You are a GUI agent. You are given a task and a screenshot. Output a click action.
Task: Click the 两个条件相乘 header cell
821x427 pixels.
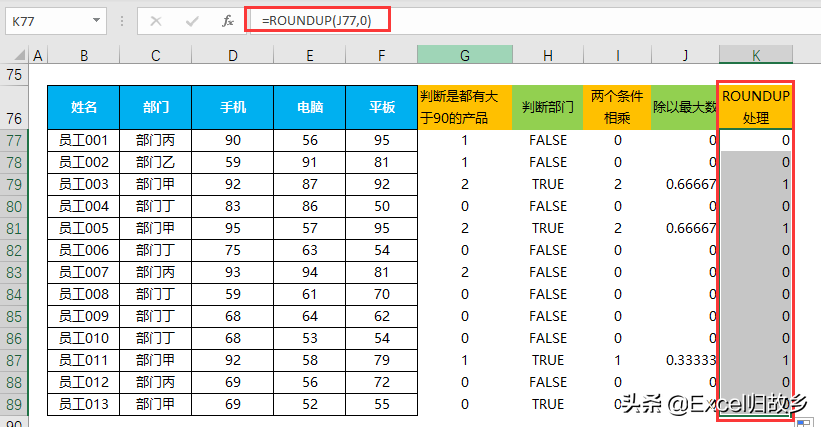tap(617, 107)
